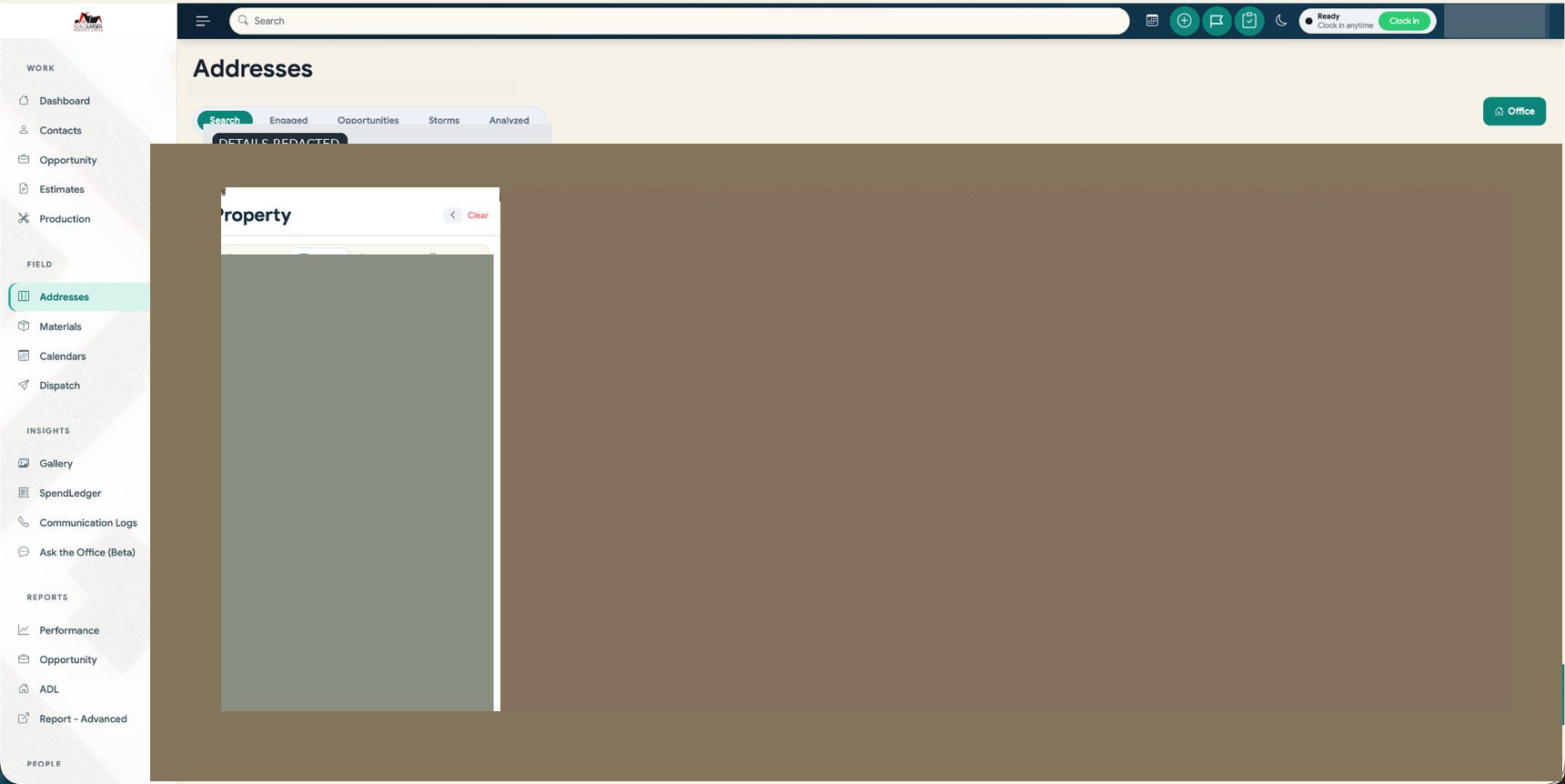Image resolution: width=1565 pixels, height=784 pixels.
Task: Clear the Property panel with Clear link
Action: [x=478, y=216]
